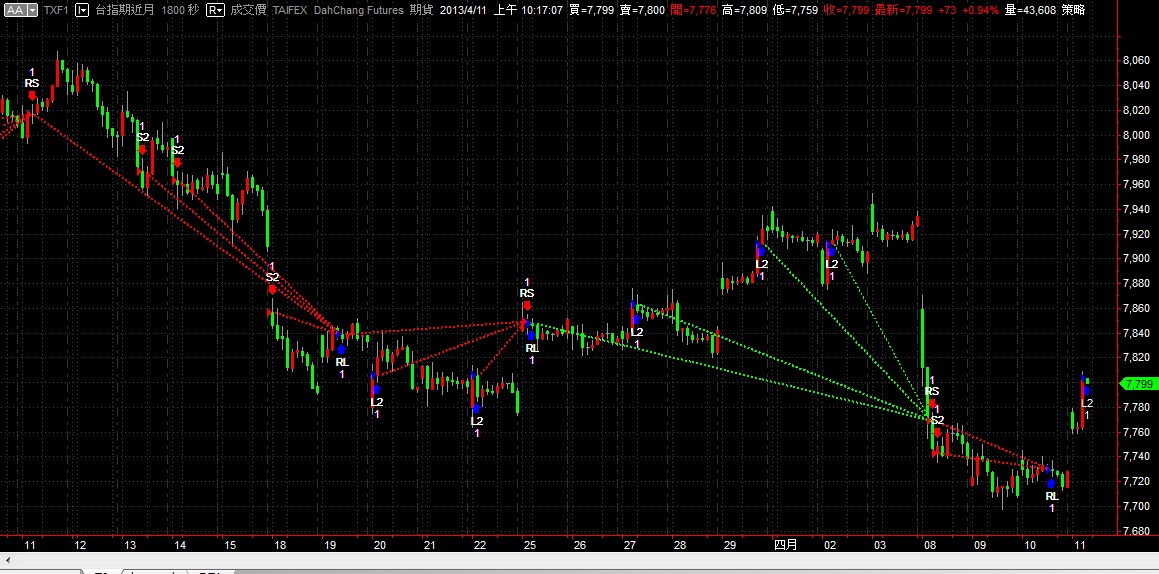Select the S2 marker on day 14
The width and height of the screenshot is (1159, 574).
tap(177, 150)
